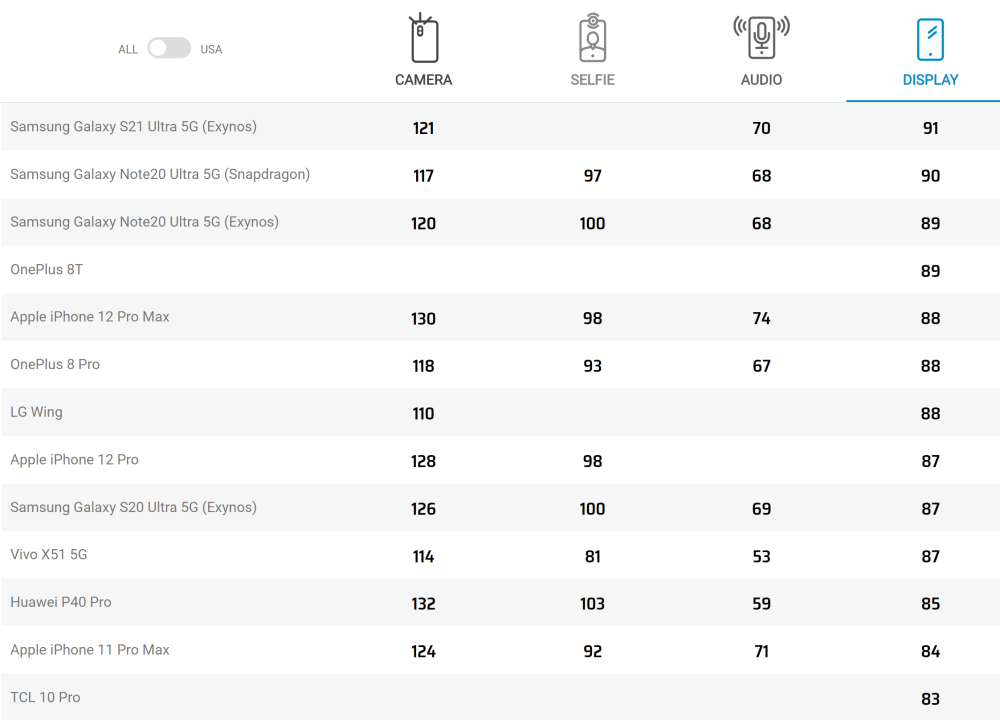This screenshot has height=720, width=1000.
Task: Select the USA label next to toggle
Action: 211,49
